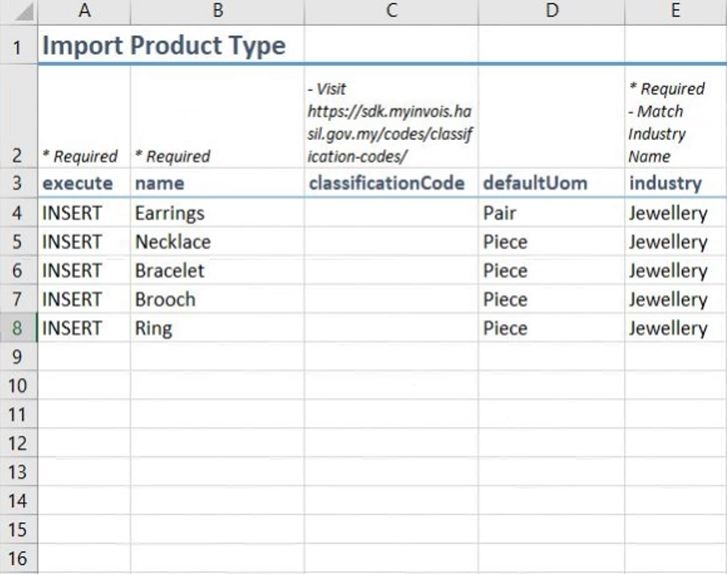The height and width of the screenshot is (574, 727).
Task: Select row 3 header
Action: pyautogui.click(x=19, y=183)
